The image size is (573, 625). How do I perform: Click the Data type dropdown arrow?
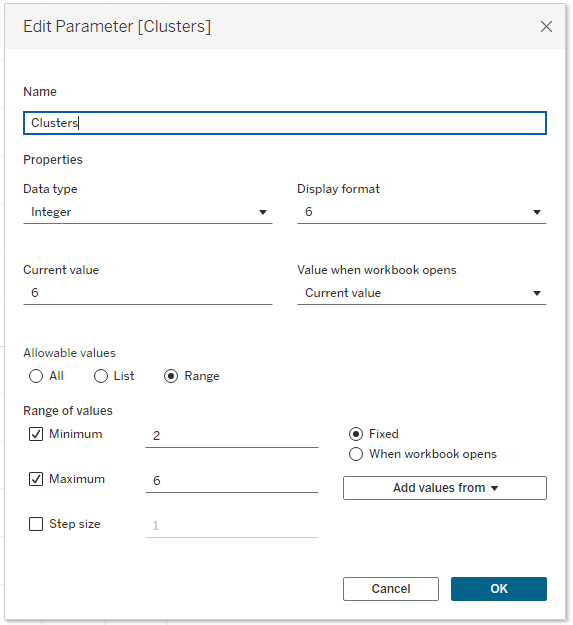[x=263, y=212]
